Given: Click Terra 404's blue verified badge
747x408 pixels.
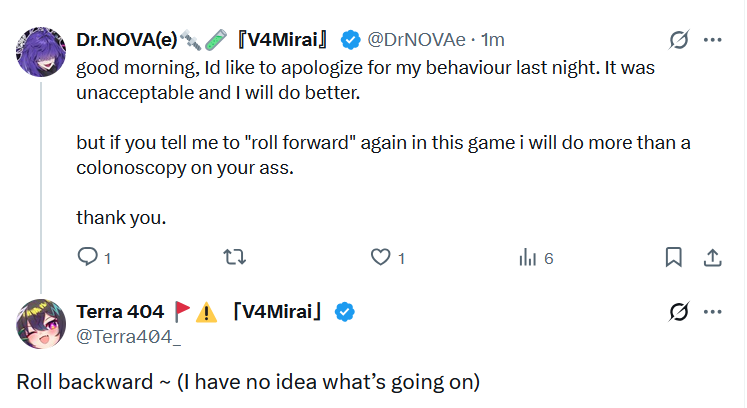Looking at the screenshot, I should pos(343,312).
